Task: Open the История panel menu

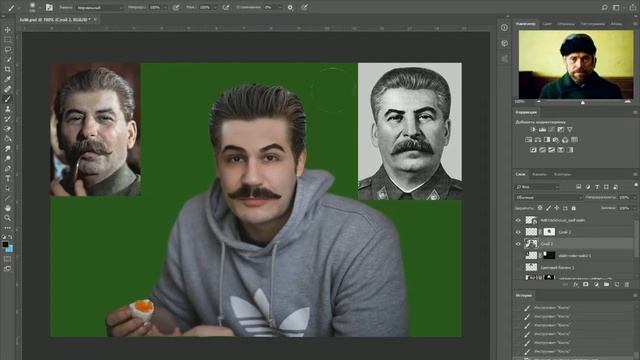Action: tap(635, 295)
